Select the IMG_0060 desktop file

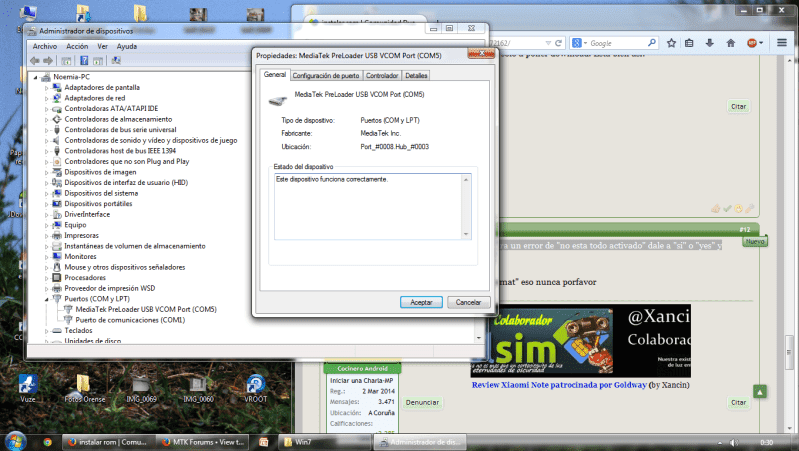(x=198, y=389)
